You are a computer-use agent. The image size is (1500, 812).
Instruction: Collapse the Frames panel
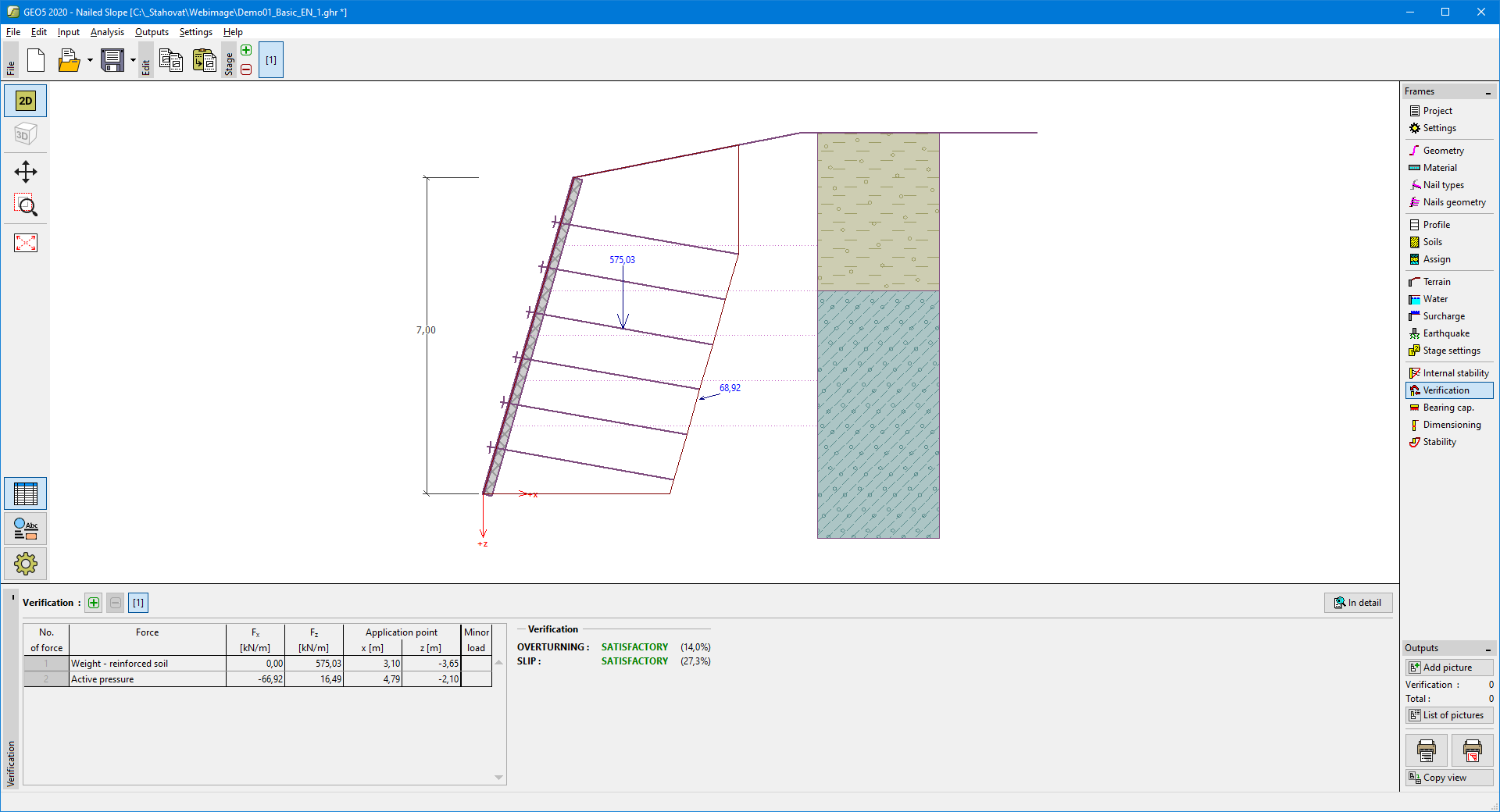[1487, 92]
